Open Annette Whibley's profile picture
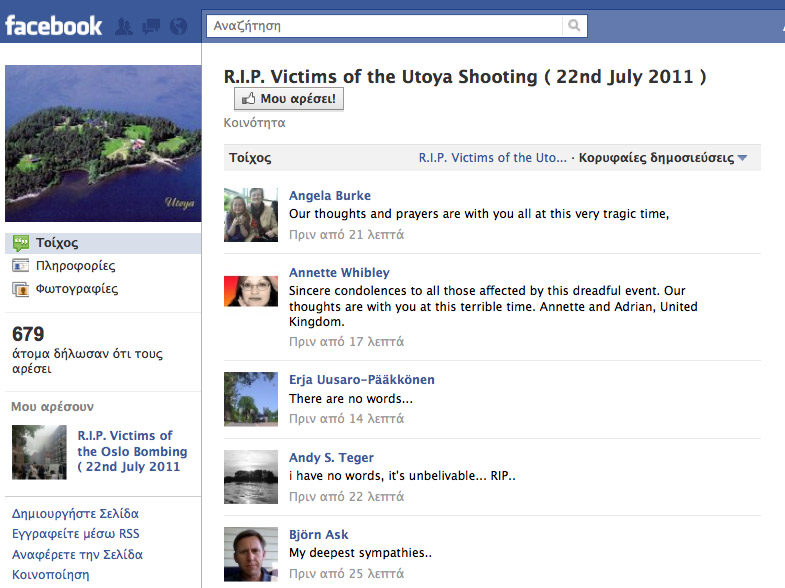785x588 pixels. click(251, 291)
